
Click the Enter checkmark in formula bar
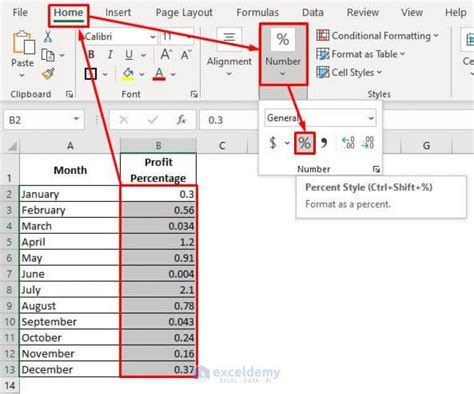click(153, 120)
